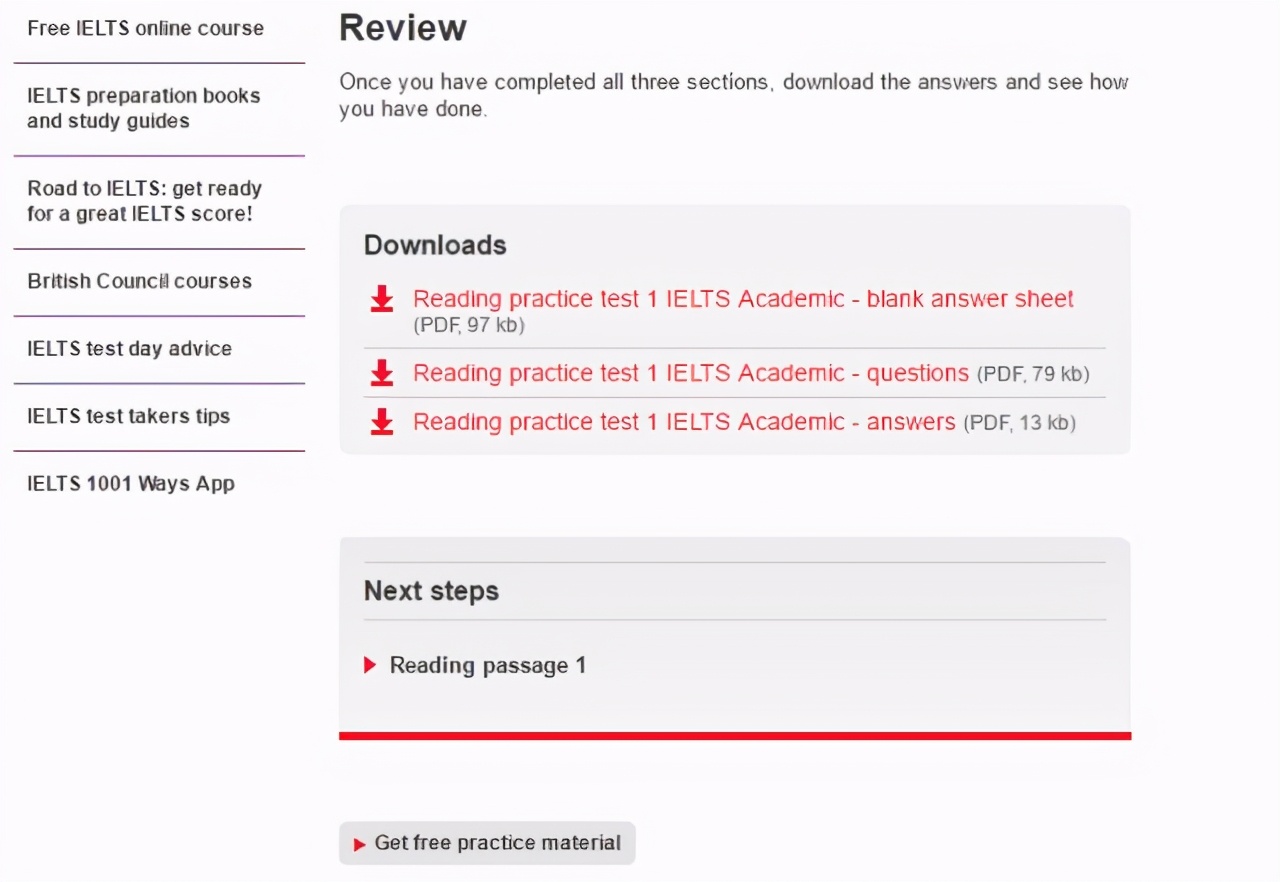Open Road to IELTS sidebar item
The width and height of the screenshot is (1280, 882).
[144, 201]
